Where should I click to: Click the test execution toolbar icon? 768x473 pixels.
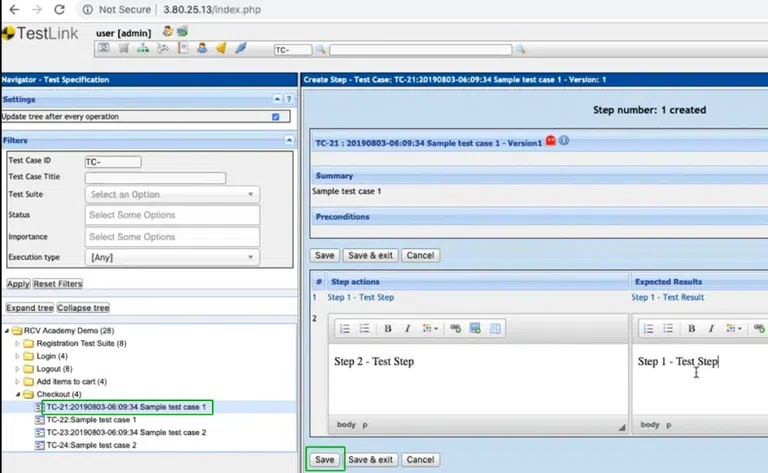point(163,48)
